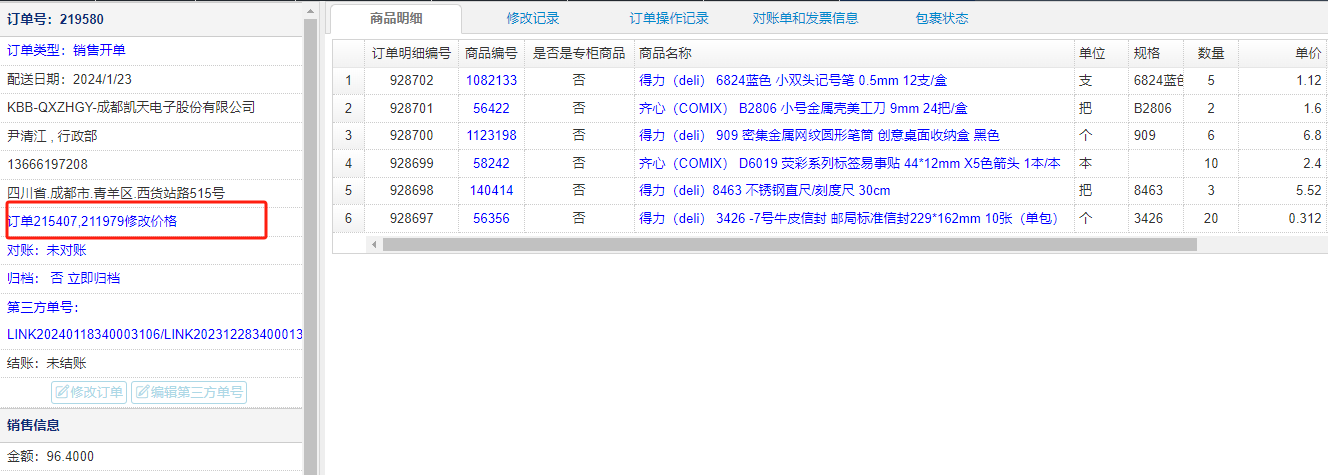Screen dimensions: 1328x475
Task: Click the 单位 column header
Action: click(1101, 53)
